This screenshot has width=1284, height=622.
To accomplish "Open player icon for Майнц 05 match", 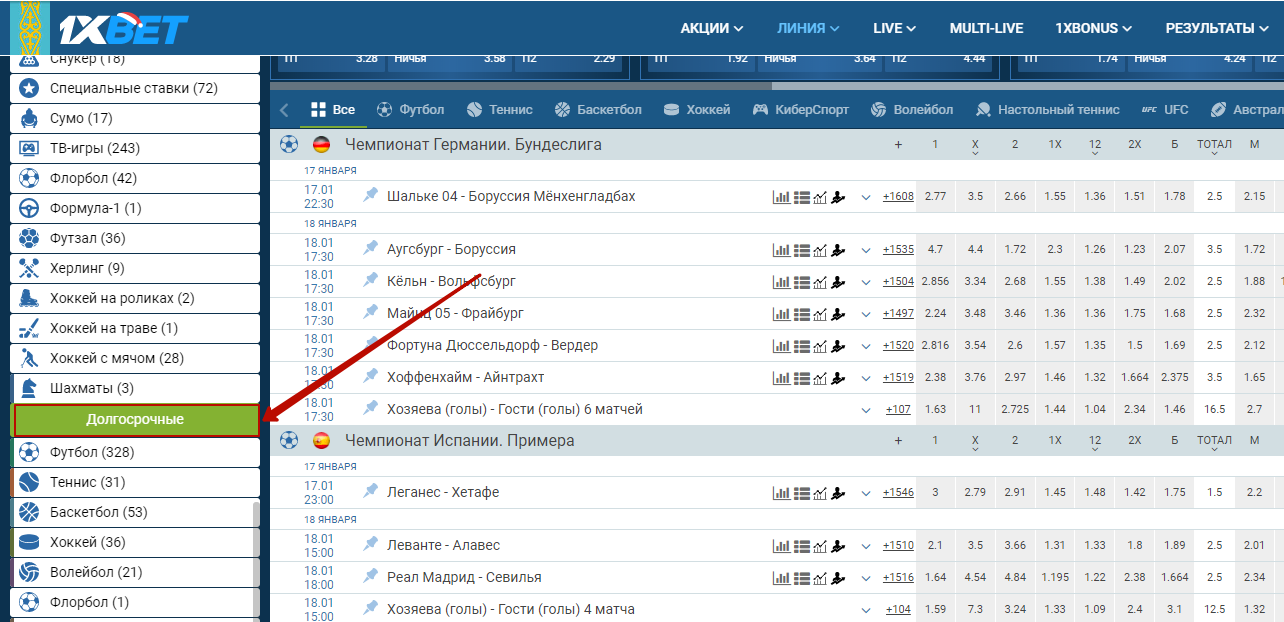I will pyautogui.click(x=838, y=314).
